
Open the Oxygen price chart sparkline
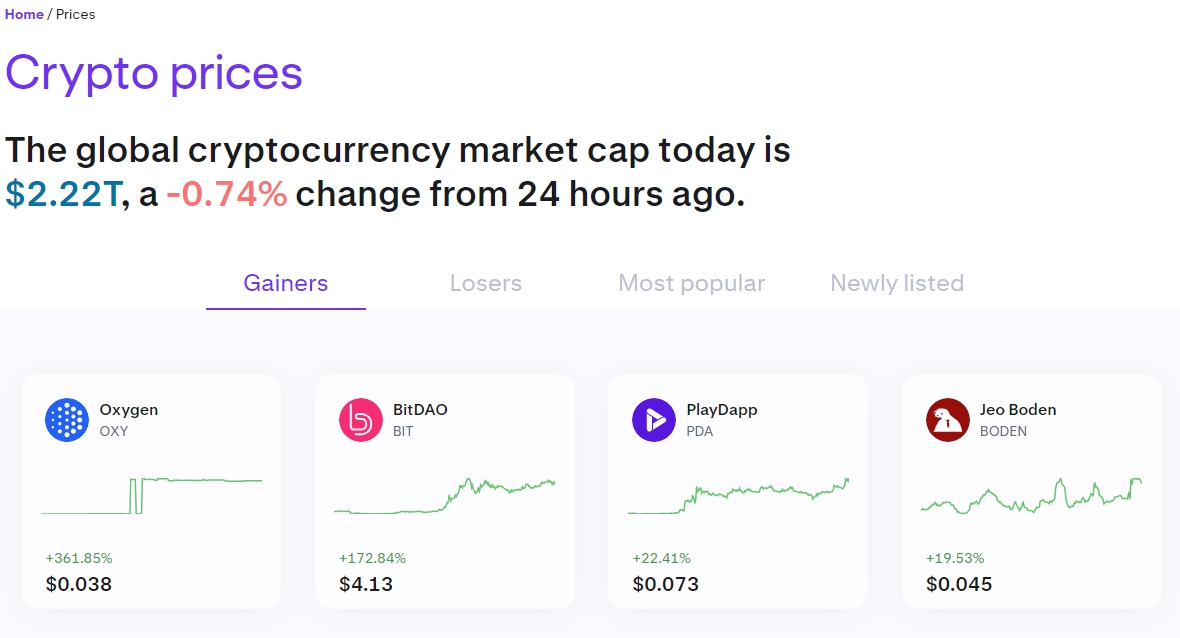[x=151, y=496]
